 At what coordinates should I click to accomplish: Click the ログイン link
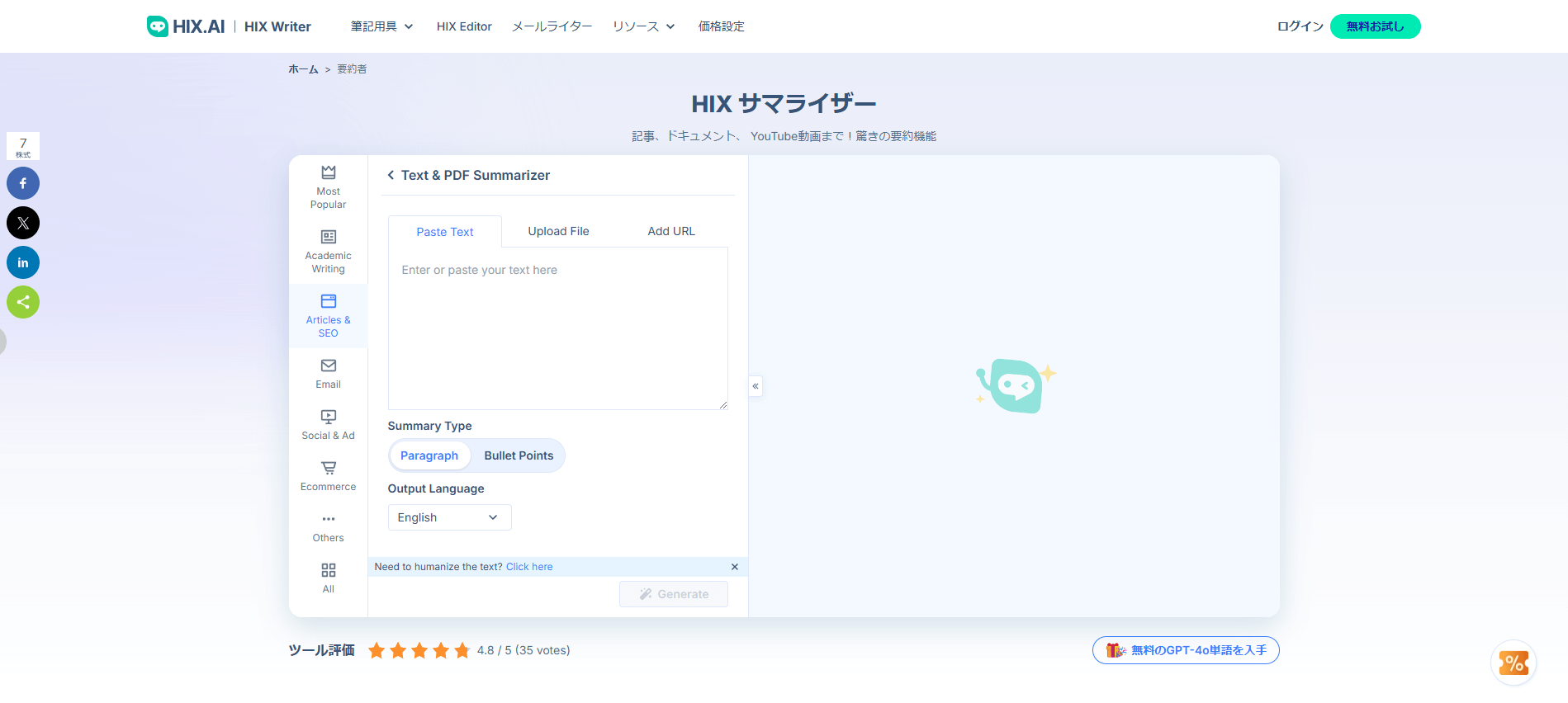click(1300, 26)
